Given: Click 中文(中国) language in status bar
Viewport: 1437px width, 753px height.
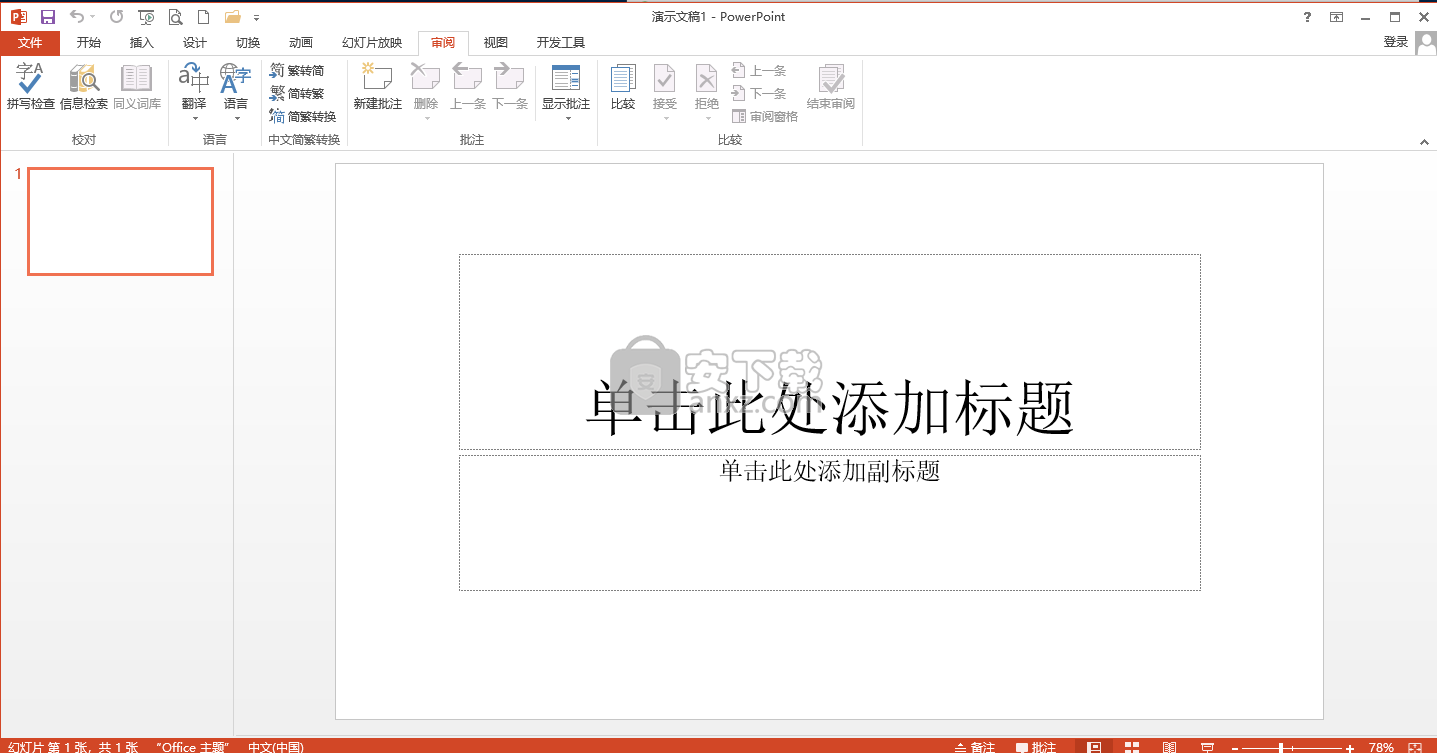Looking at the screenshot, I should click(x=276, y=747).
